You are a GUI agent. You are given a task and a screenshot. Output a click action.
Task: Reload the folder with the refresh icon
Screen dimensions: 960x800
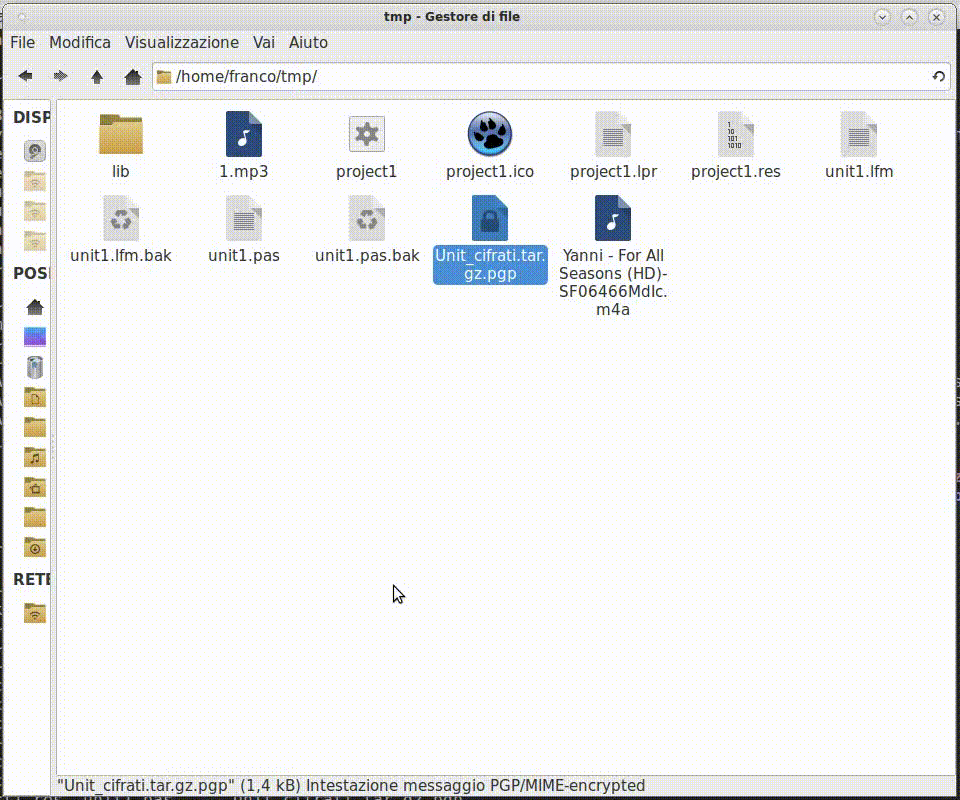click(938, 77)
